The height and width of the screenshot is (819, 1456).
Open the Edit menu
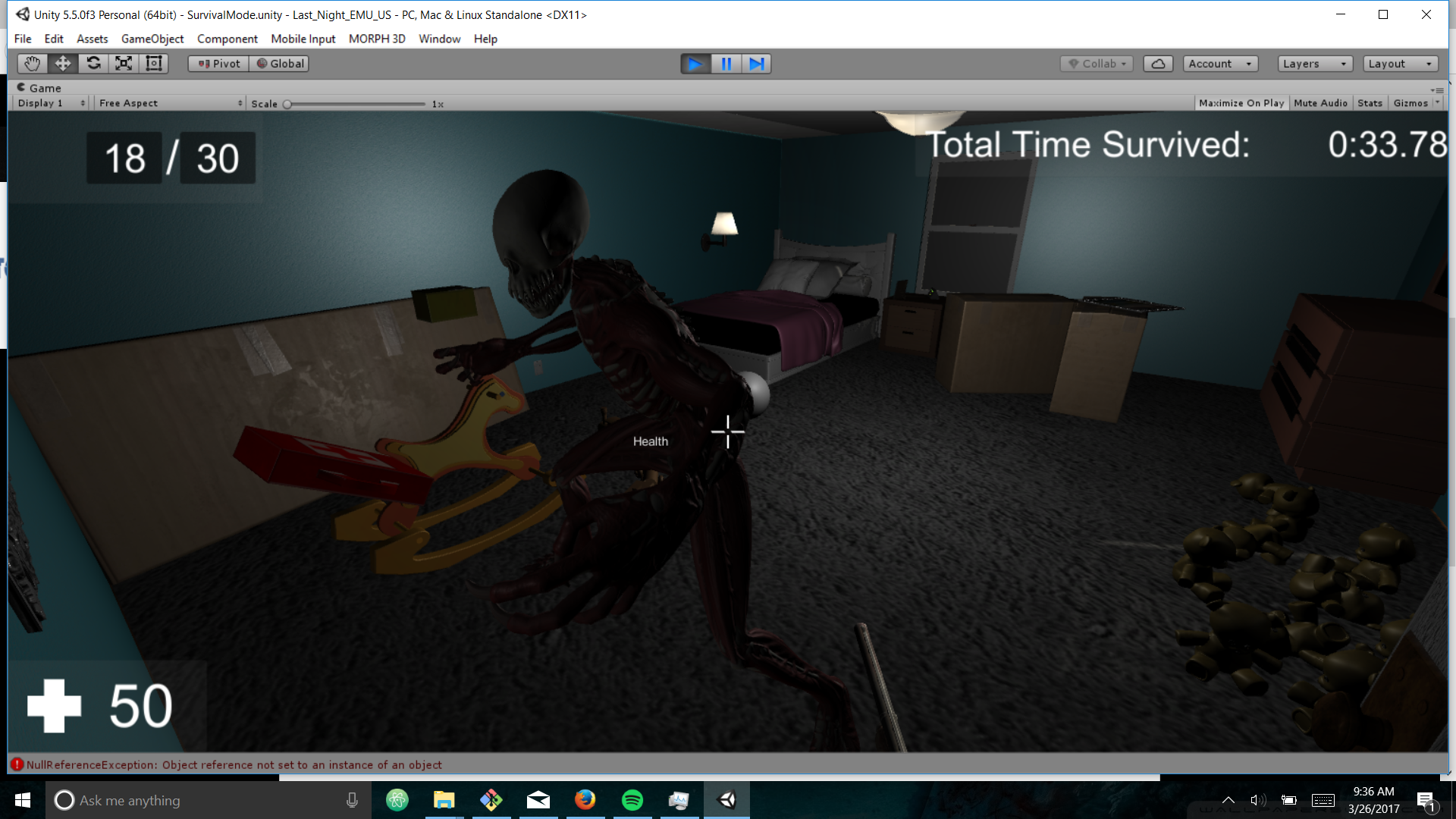[54, 39]
